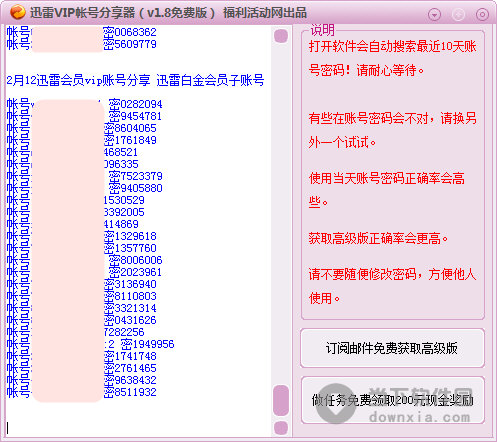Click the 说明 group box label
497x442 pixels.
tap(322, 30)
